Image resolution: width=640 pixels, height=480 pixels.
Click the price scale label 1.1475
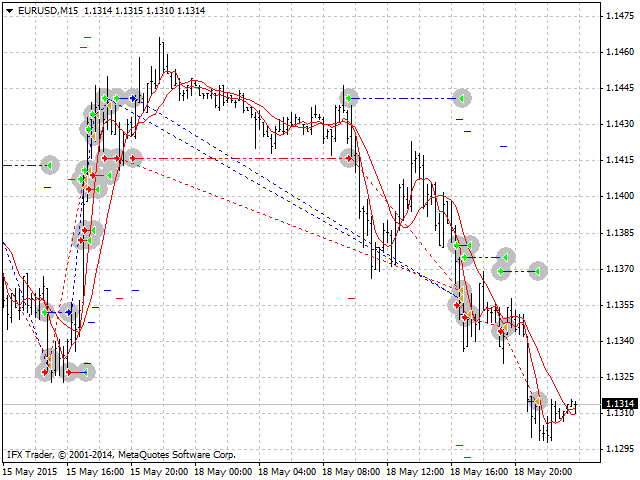click(620, 16)
